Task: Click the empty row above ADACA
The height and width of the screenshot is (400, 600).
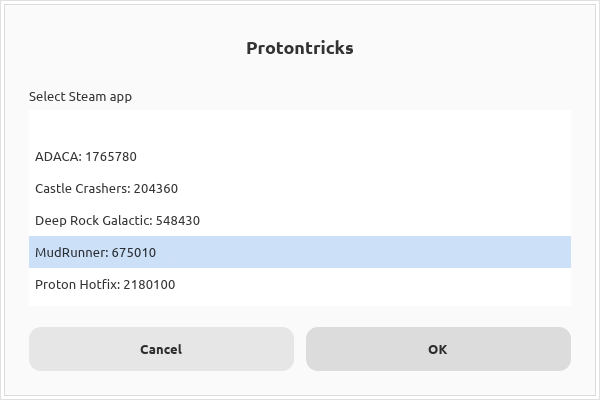Action: pyautogui.click(x=300, y=126)
